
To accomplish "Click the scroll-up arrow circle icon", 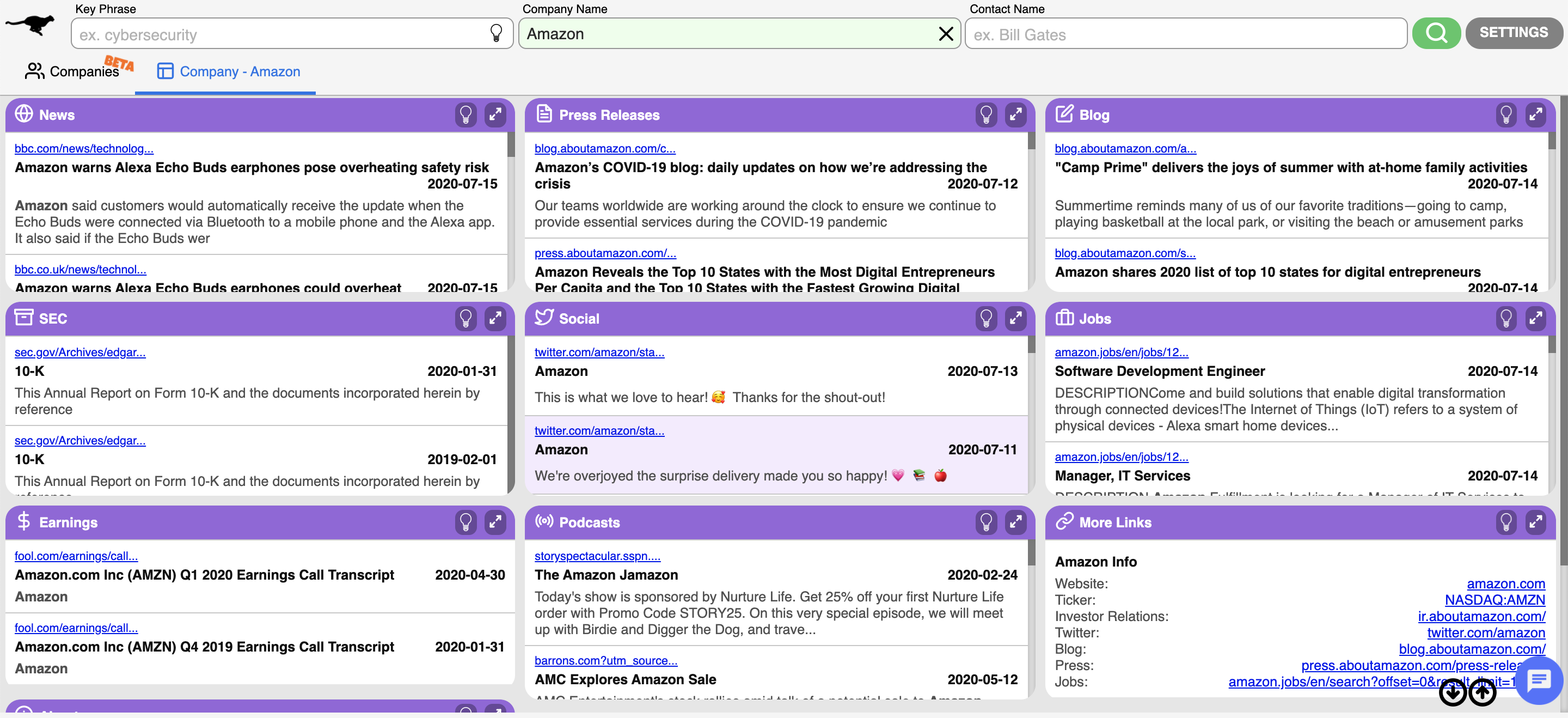I will pyautogui.click(x=1481, y=692).
